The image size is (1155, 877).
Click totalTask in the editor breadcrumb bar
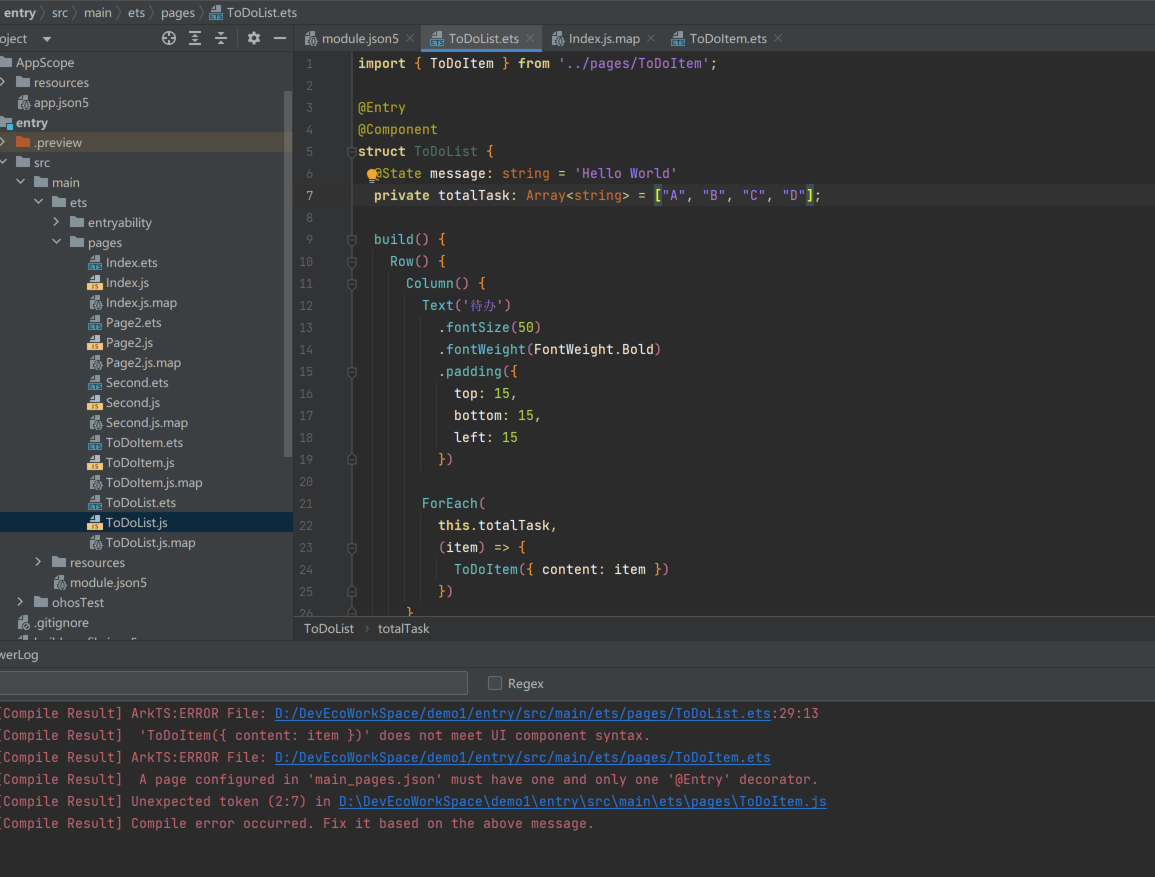coord(403,628)
